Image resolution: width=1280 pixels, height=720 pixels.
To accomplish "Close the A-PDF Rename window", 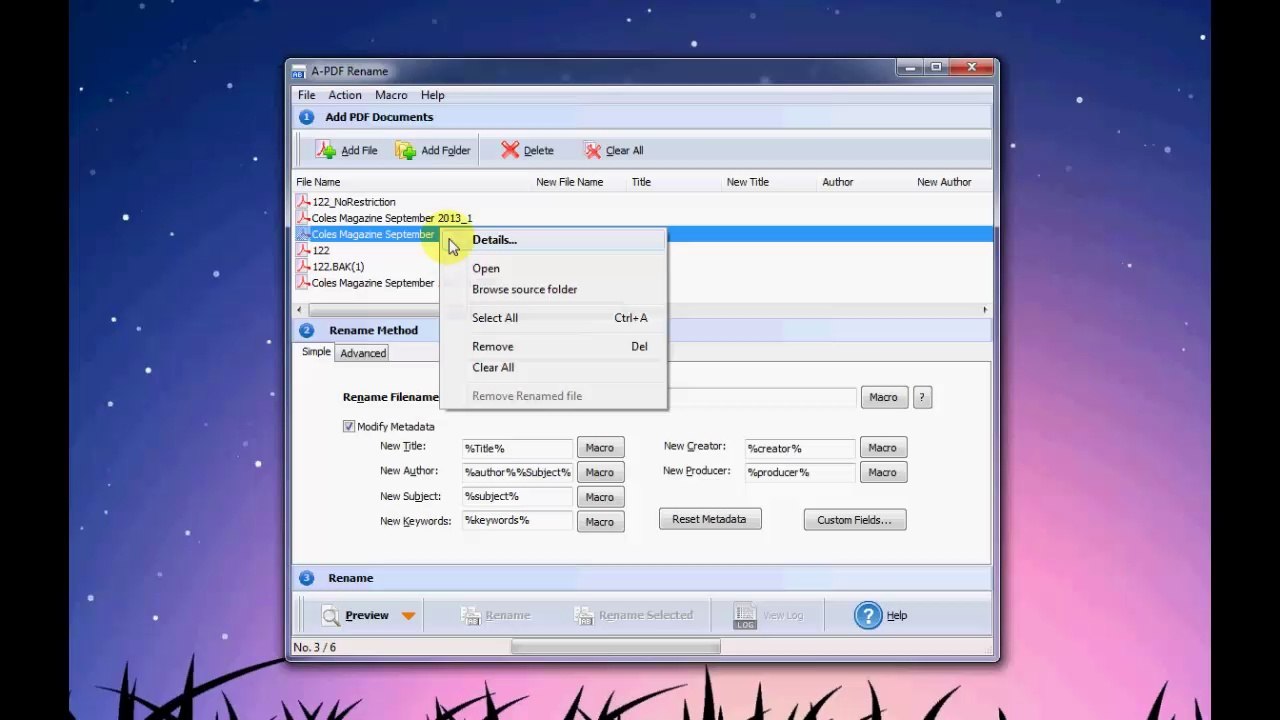I will pyautogui.click(x=971, y=68).
